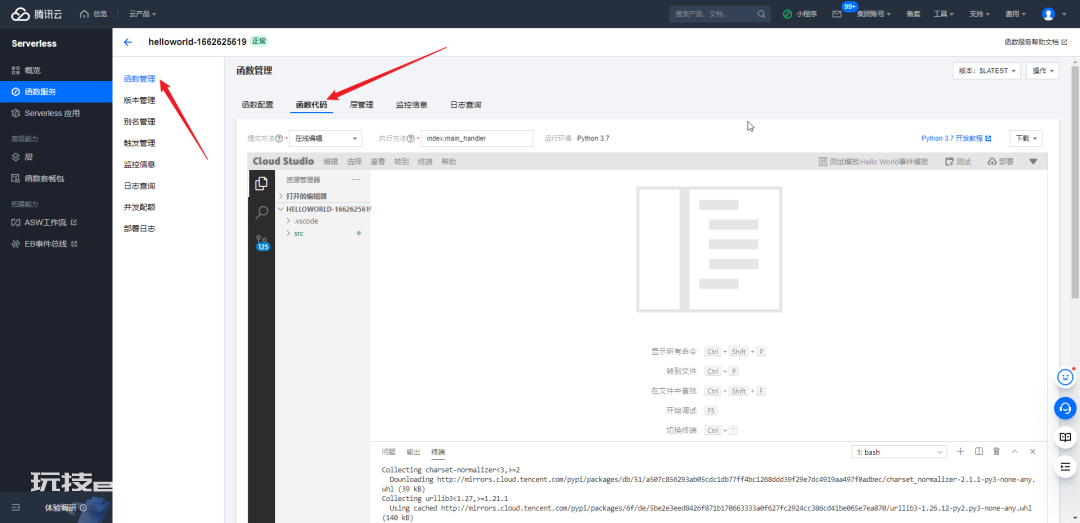Close the terminal panel with X
Viewport: 1080px width, 523px height.
[1032, 451]
